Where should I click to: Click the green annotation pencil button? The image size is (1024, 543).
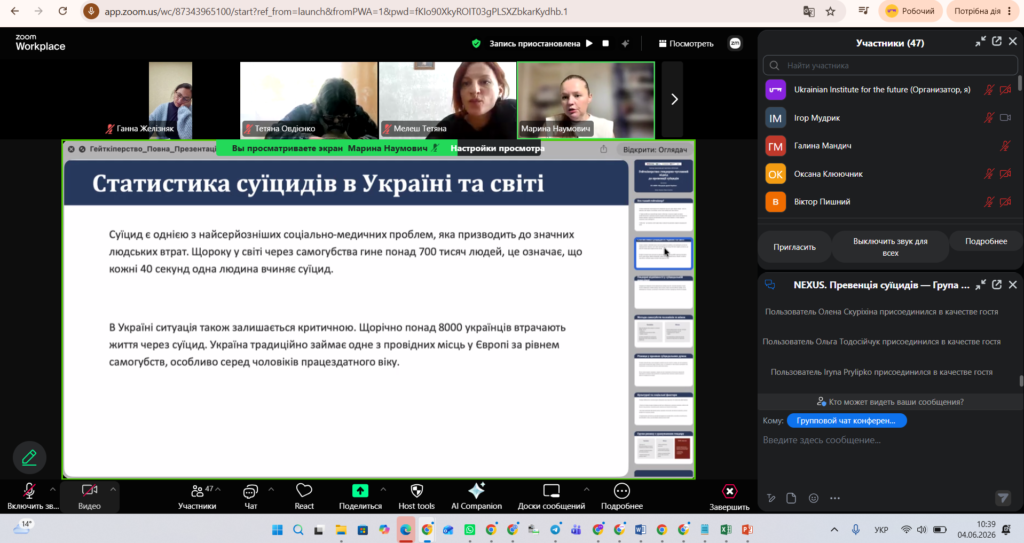click(x=29, y=457)
